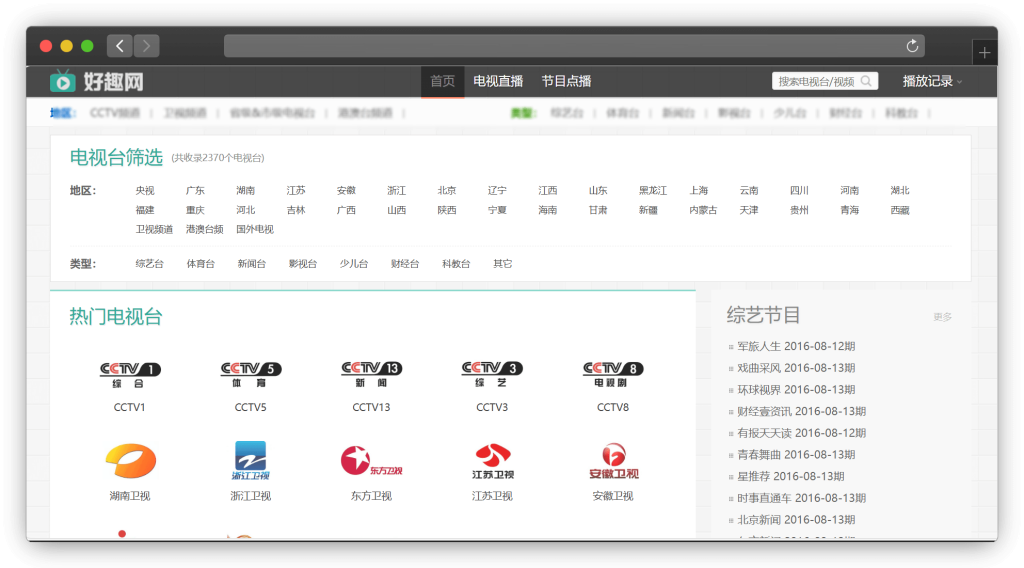Filter region by 内蒙古
Image resolution: width=1024 pixels, height=568 pixels.
(703, 210)
